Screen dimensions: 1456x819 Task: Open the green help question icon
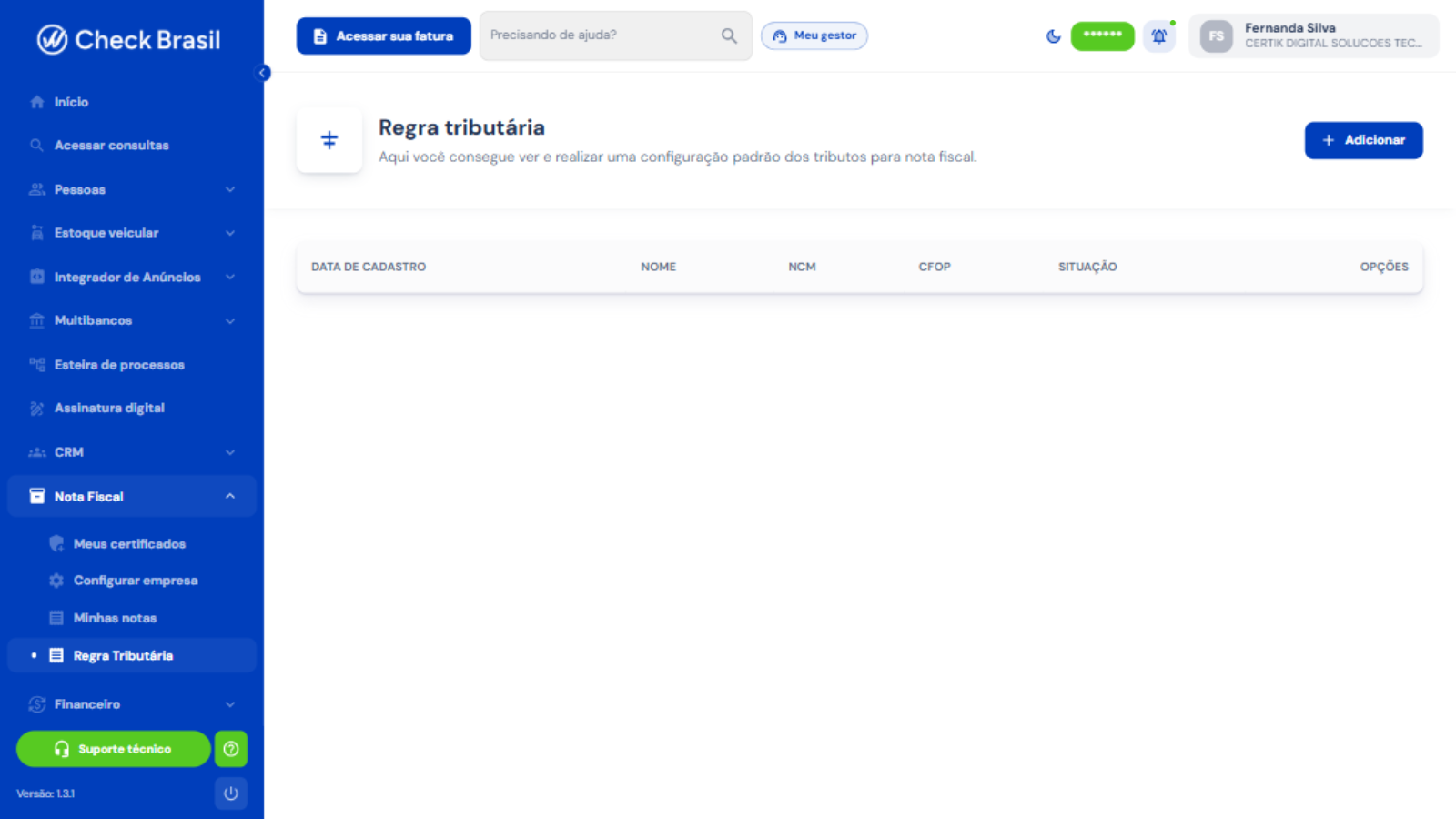tap(231, 749)
